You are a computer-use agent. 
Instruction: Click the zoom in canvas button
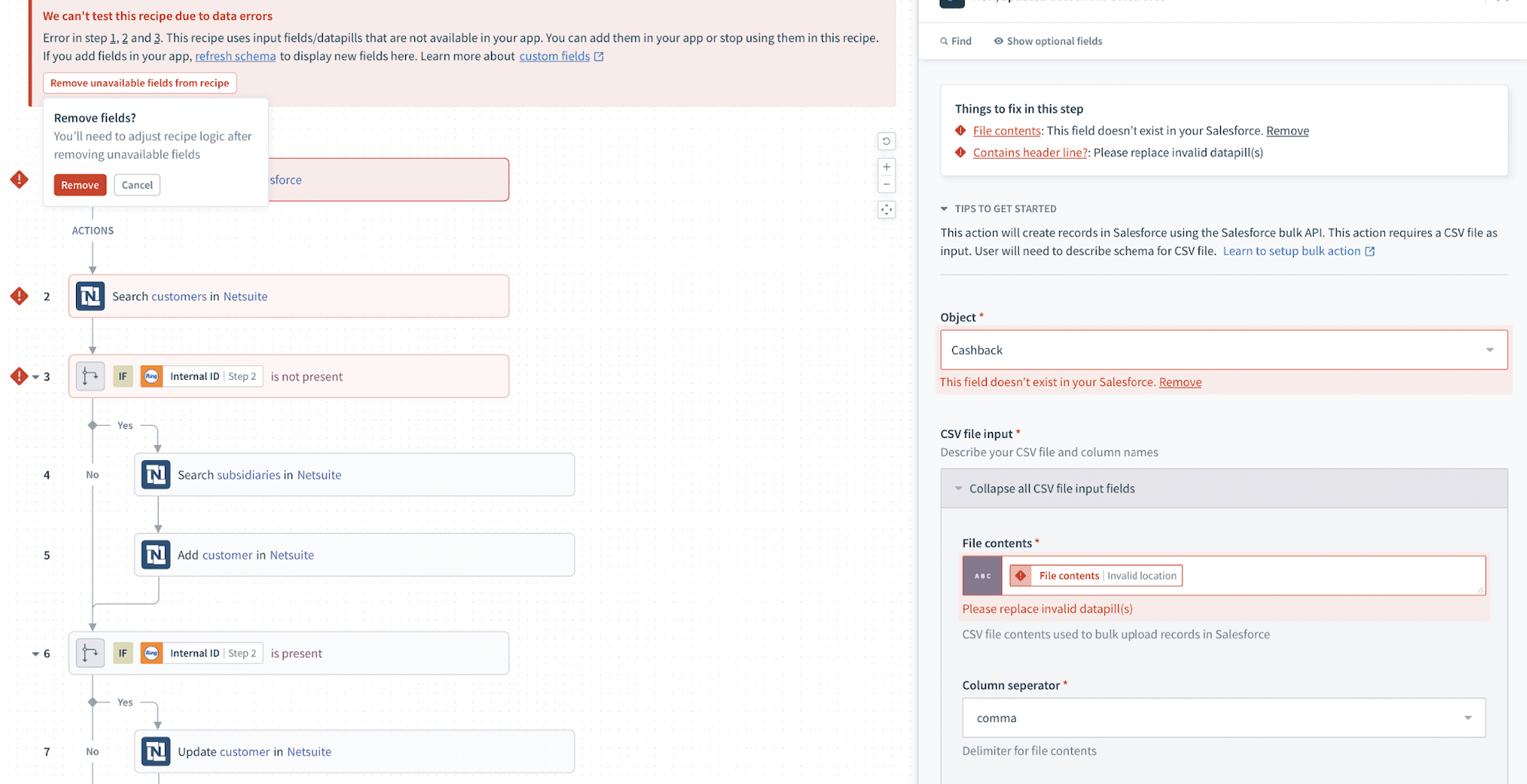[x=886, y=166]
